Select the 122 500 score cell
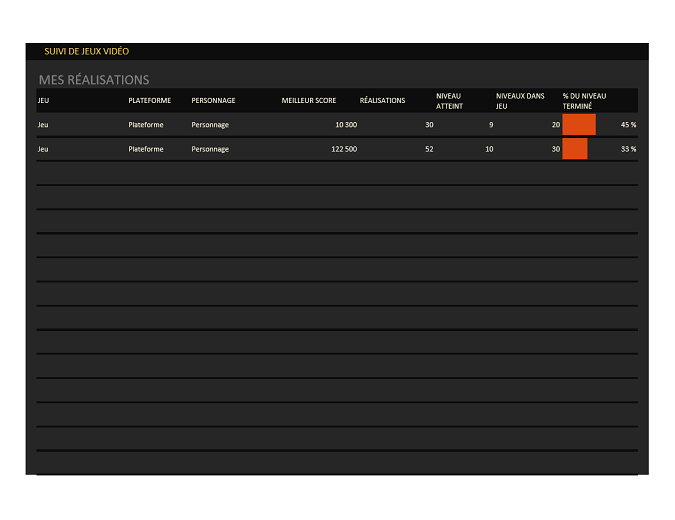 pos(343,149)
